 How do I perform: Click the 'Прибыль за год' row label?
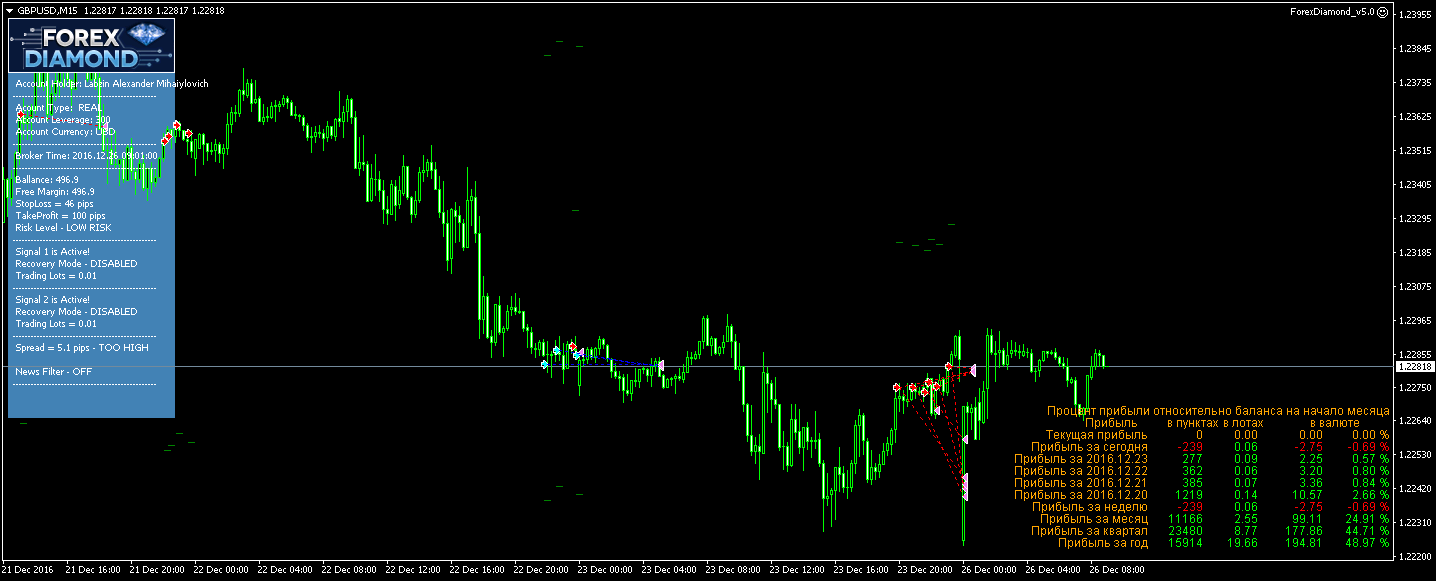1103,543
